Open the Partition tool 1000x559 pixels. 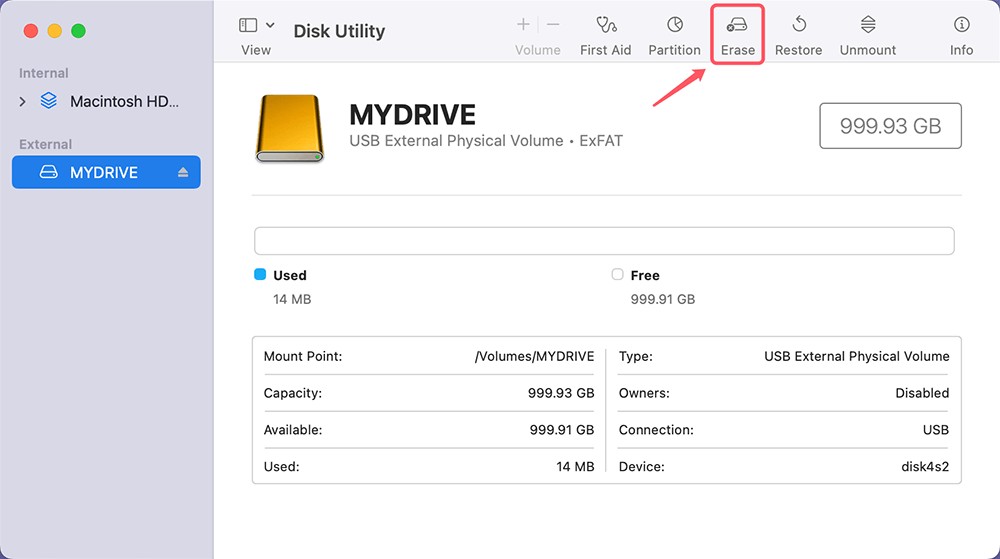click(674, 26)
